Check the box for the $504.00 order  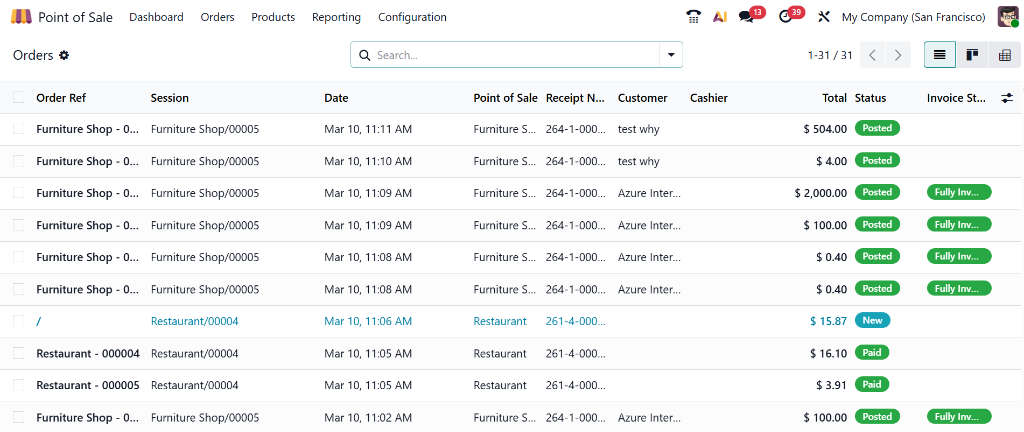(x=19, y=129)
